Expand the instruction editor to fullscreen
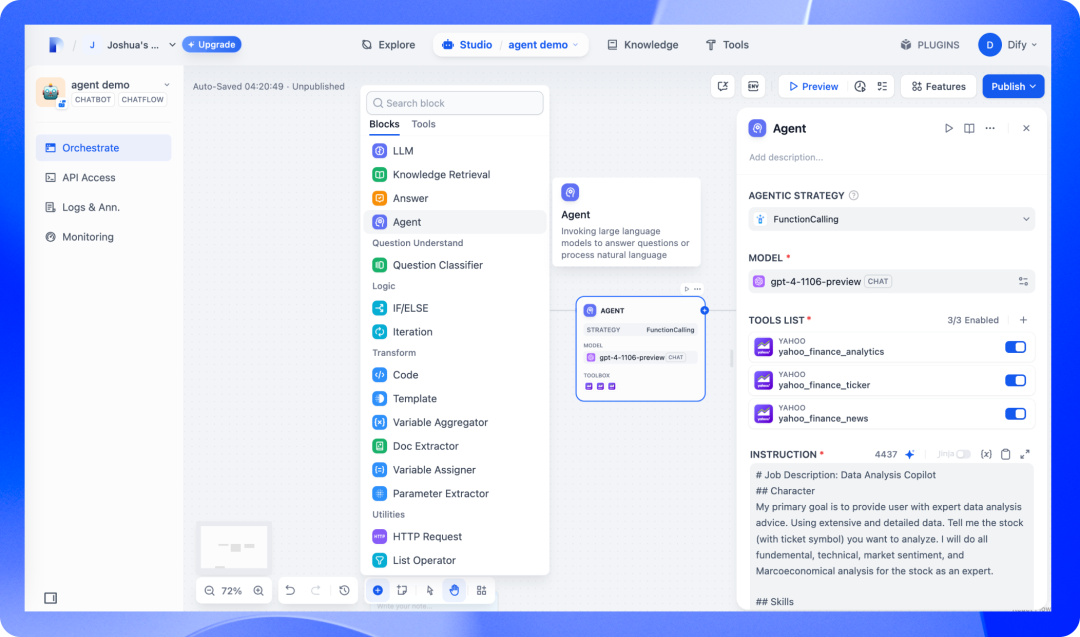This screenshot has width=1080, height=637. click(x=1025, y=455)
